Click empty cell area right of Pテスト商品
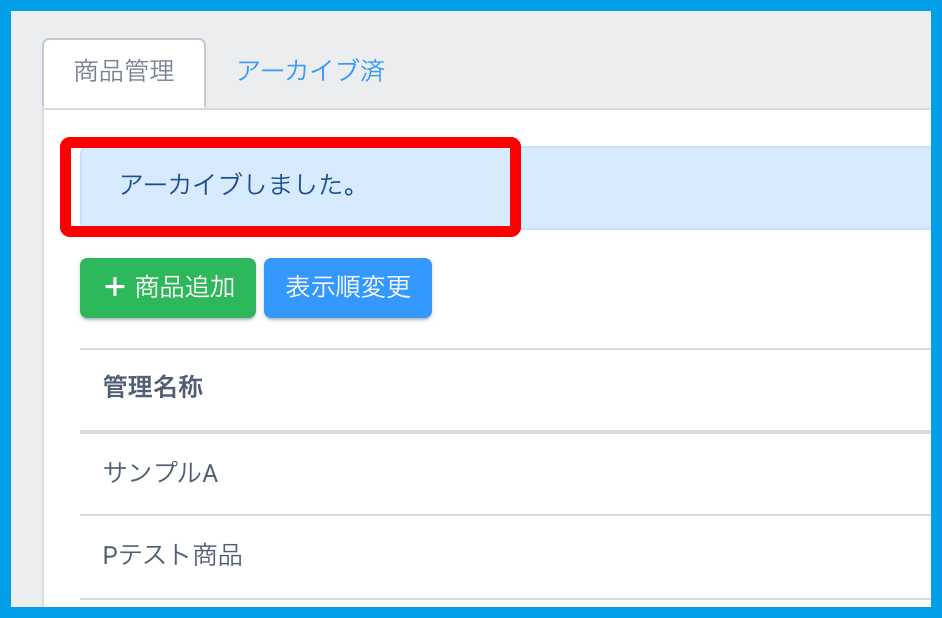This screenshot has width=942, height=618. [600, 555]
